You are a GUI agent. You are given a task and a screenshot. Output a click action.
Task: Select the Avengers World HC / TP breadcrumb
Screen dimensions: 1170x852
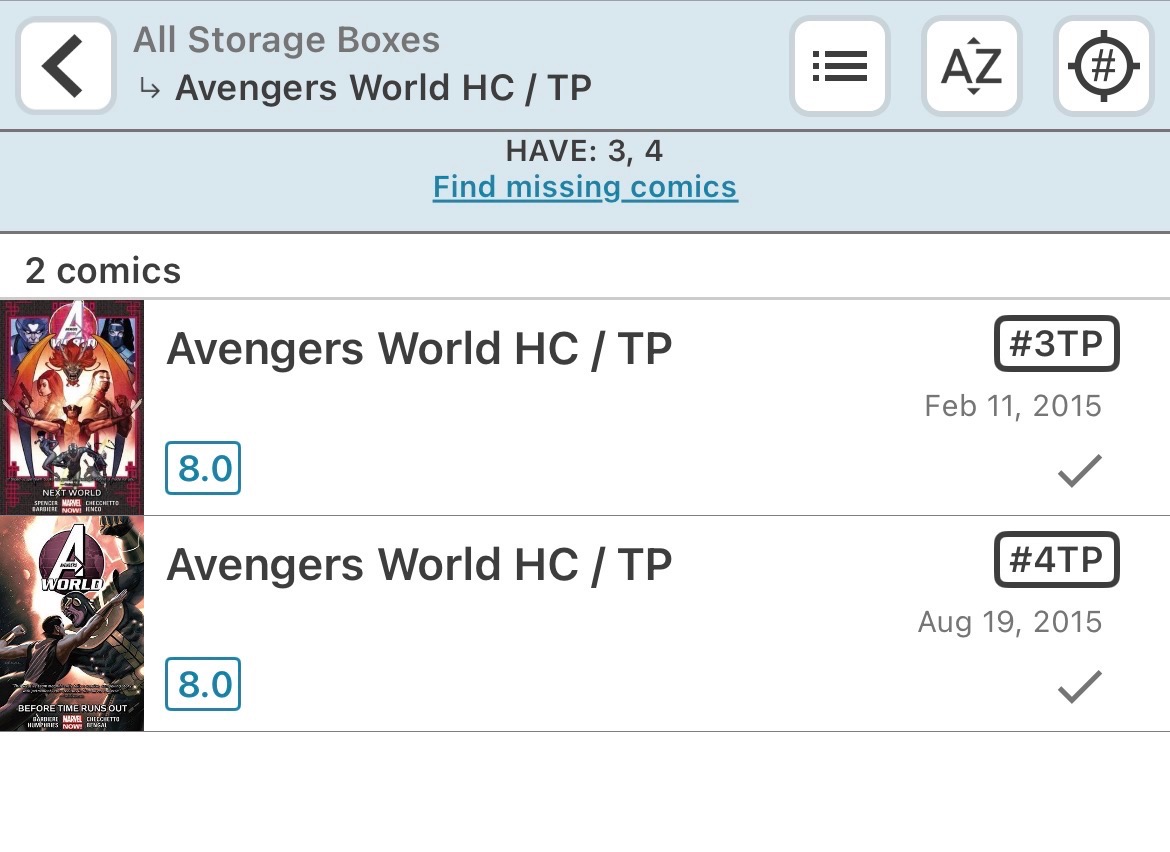click(x=383, y=88)
